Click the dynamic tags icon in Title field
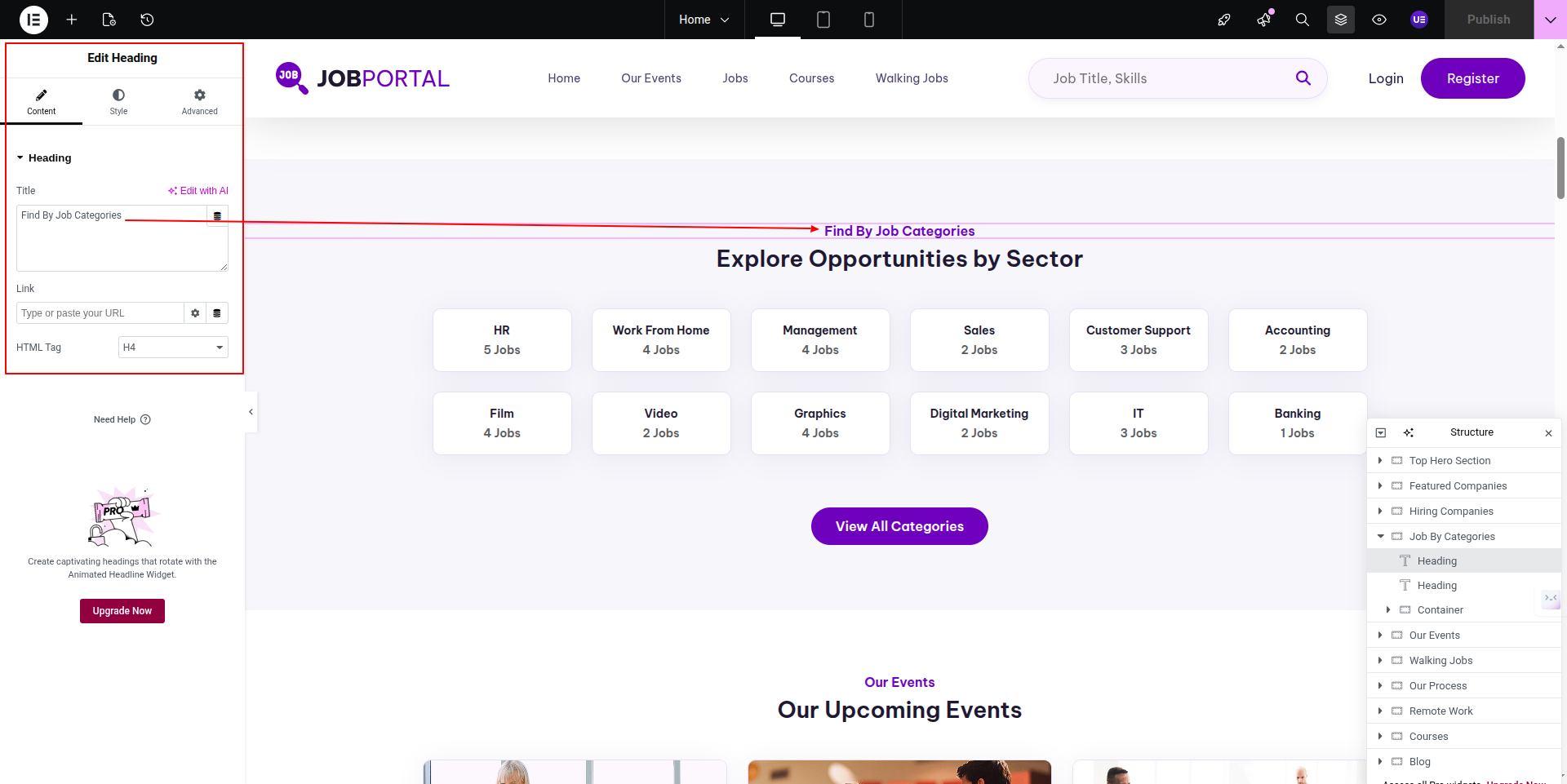The height and width of the screenshot is (784, 1567). (217, 216)
